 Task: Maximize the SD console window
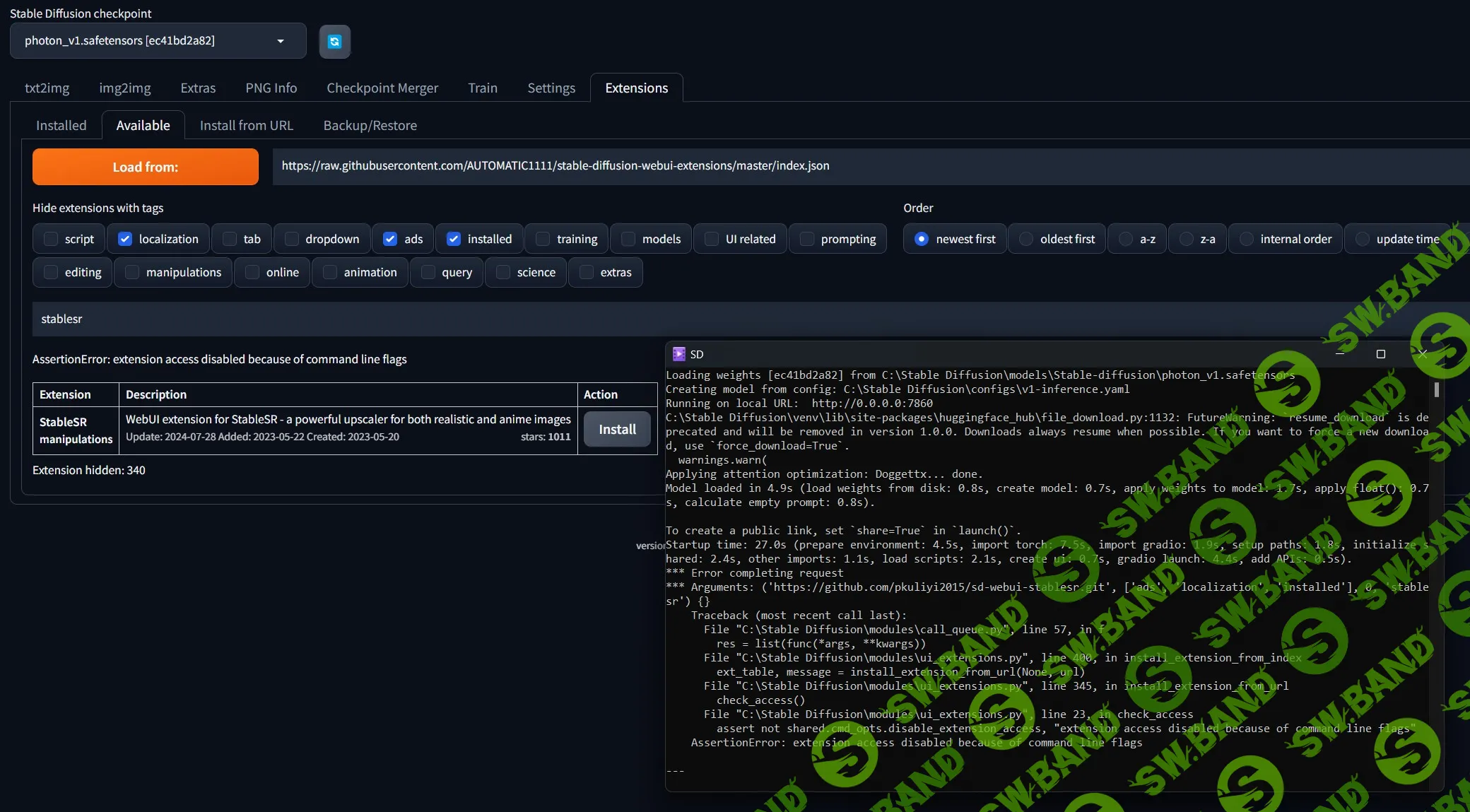click(x=1380, y=354)
